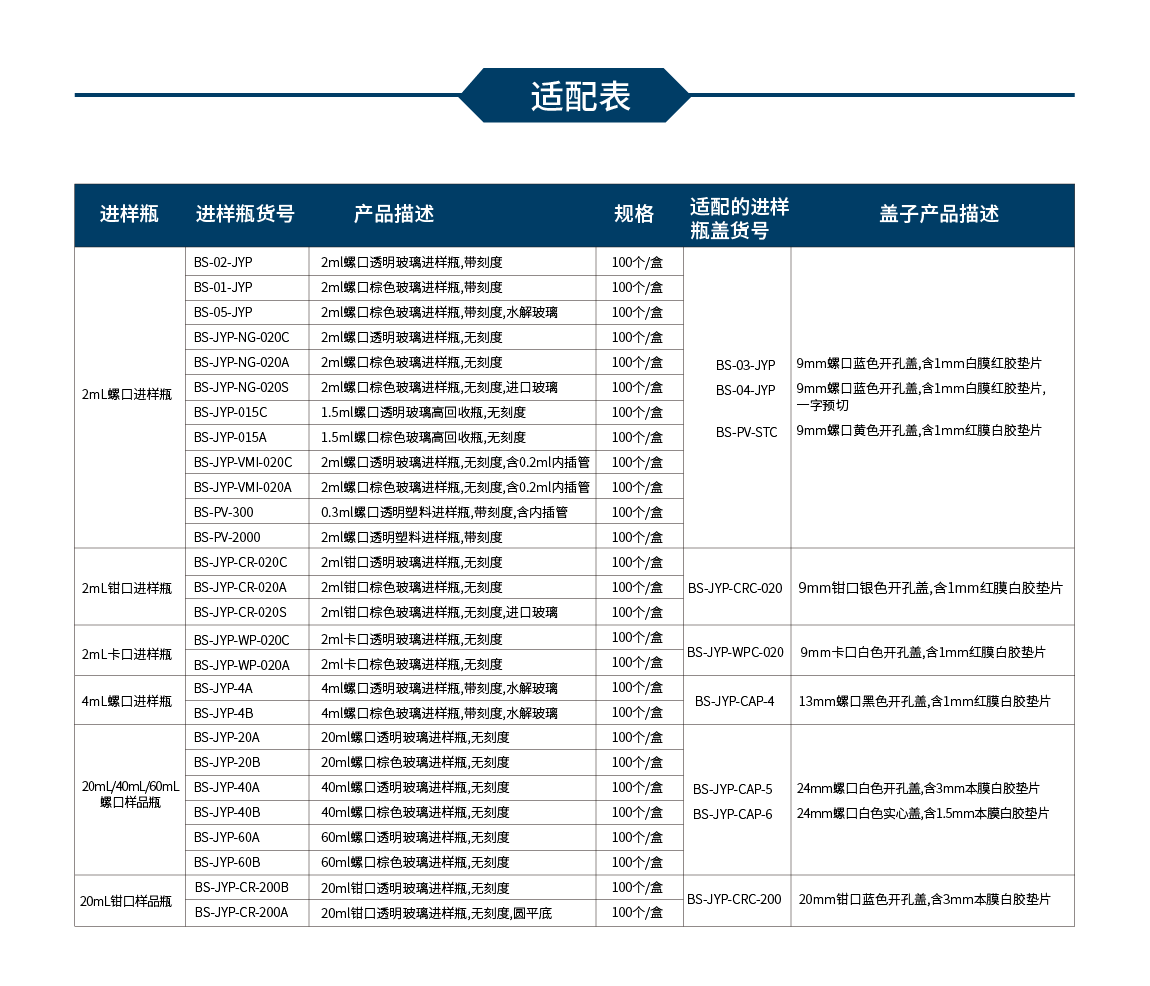Select product code BS-02-JYP
Screen dimensions: 1150x986
click(224, 262)
